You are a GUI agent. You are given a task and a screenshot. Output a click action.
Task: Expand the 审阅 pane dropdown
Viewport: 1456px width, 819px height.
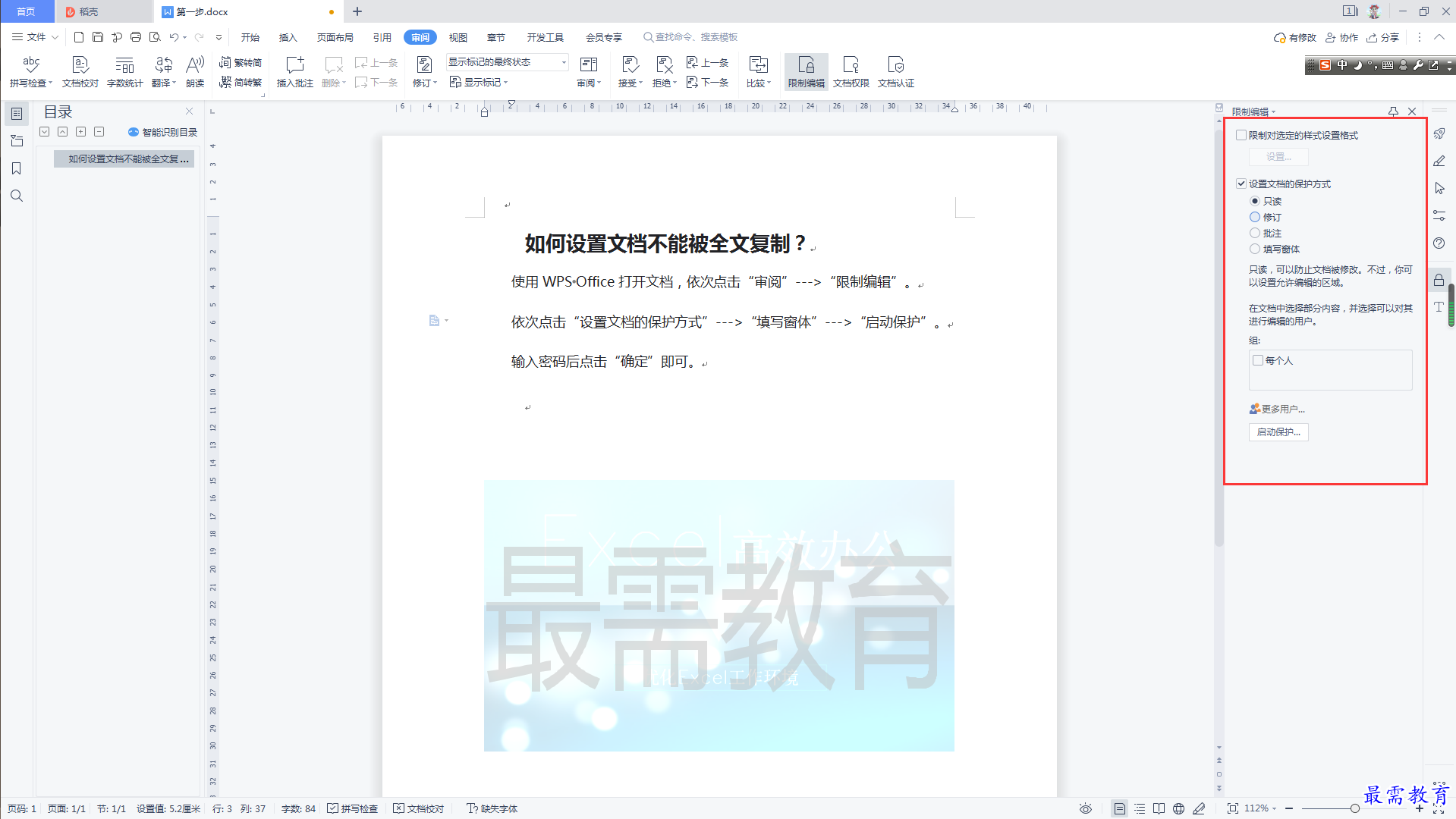click(589, 83)
